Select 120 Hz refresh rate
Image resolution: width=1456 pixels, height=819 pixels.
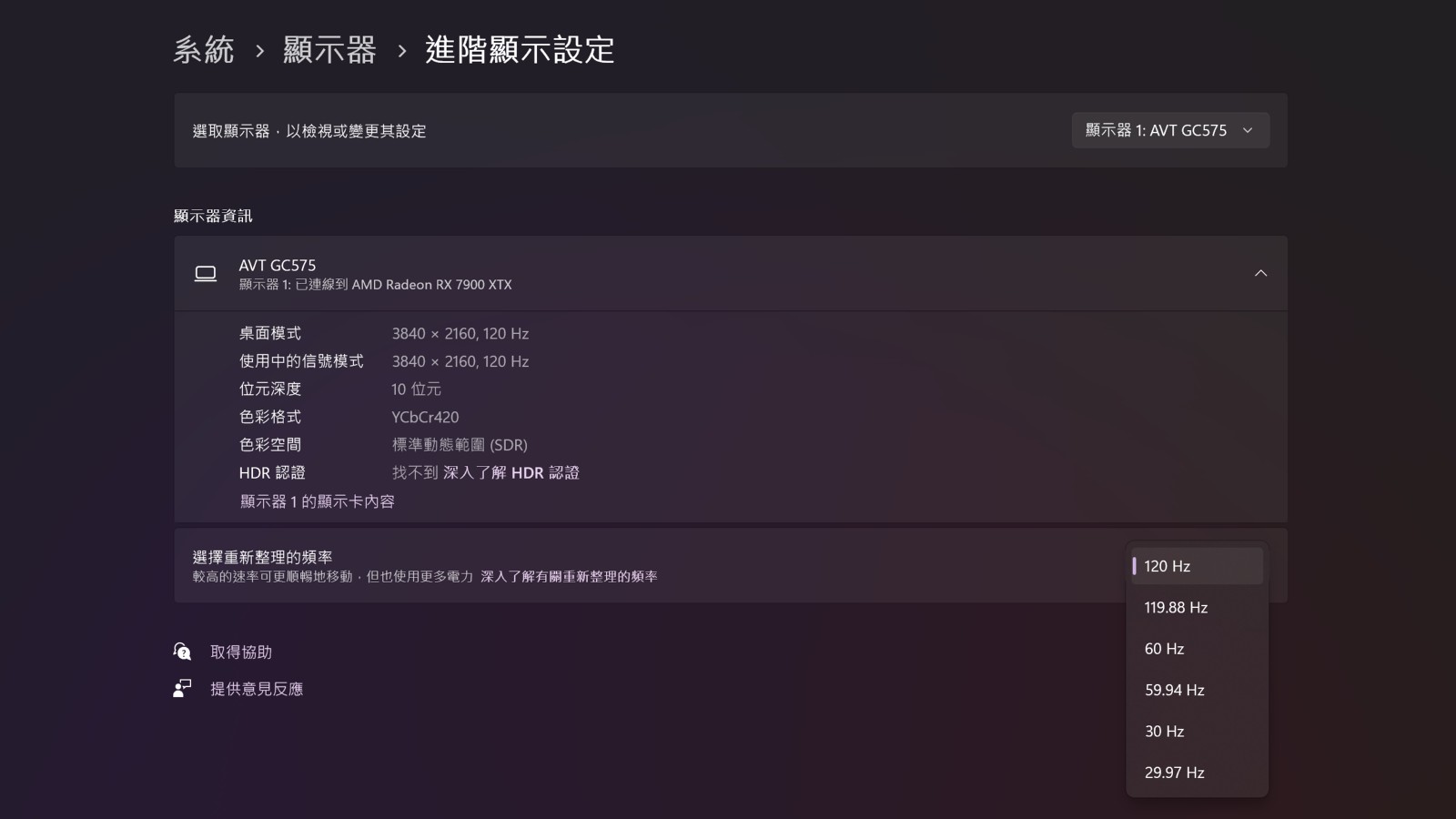coord(1196,566)
